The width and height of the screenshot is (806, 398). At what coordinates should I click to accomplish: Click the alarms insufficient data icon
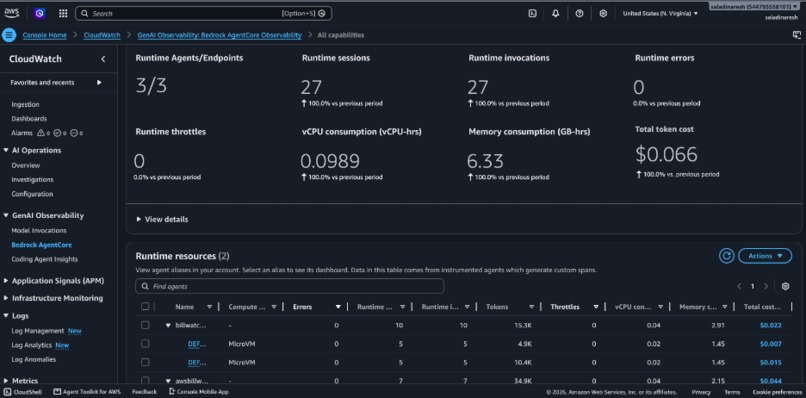coord(74,133)
